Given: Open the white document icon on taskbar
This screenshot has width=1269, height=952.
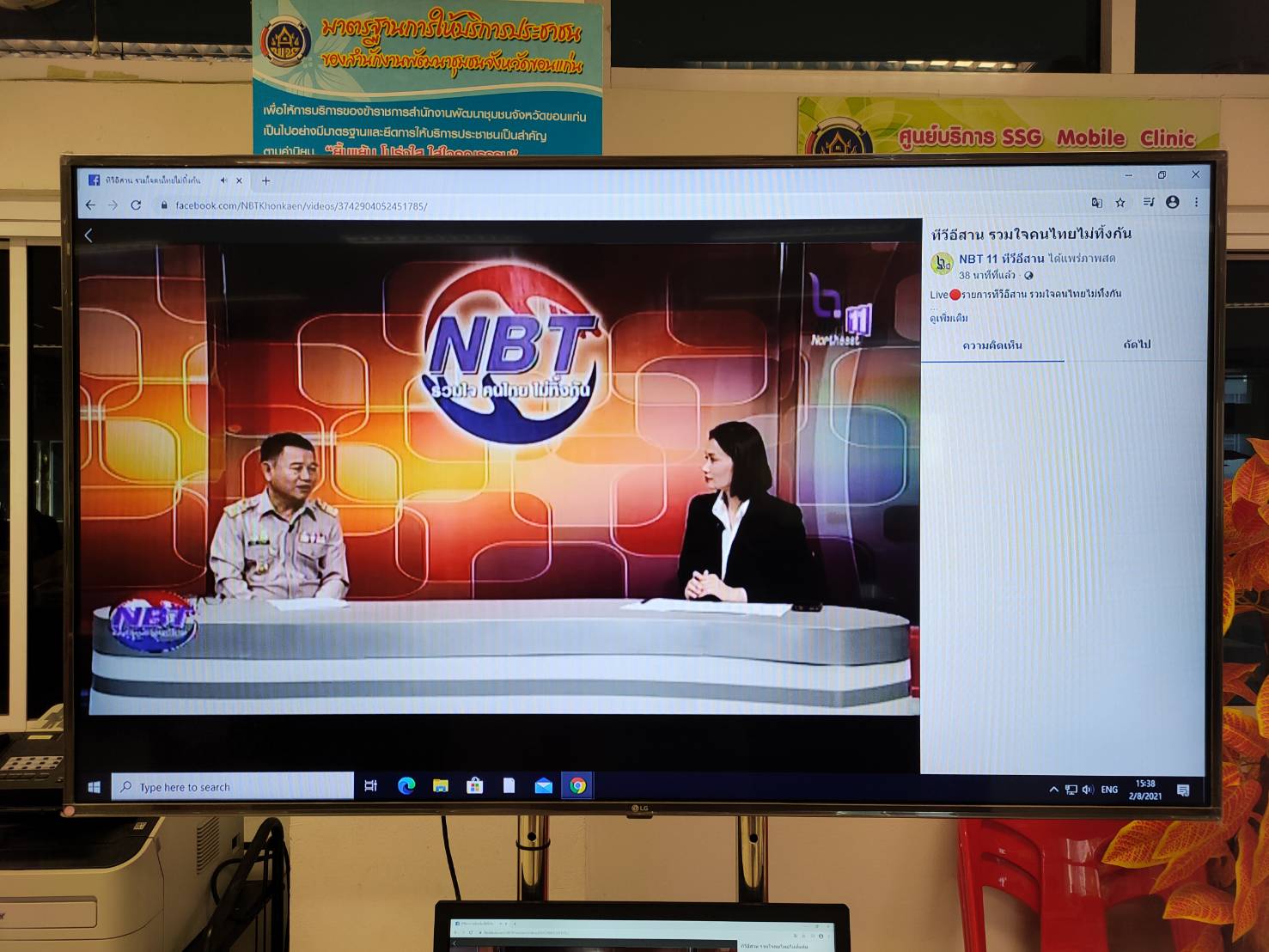Looking at the screenshot, I should [x=509, y=785].
